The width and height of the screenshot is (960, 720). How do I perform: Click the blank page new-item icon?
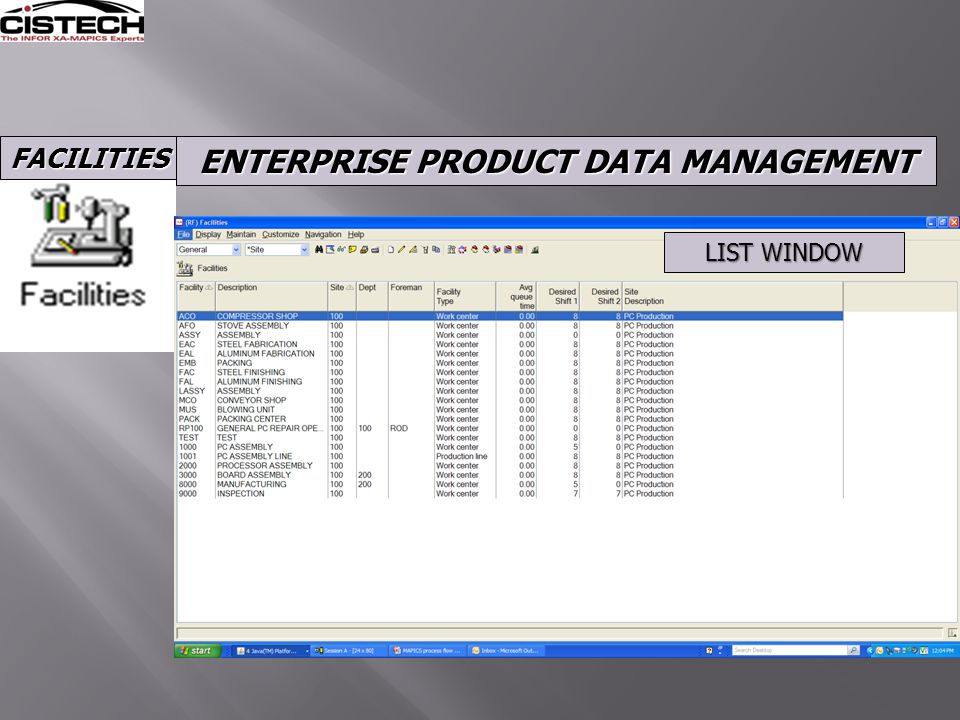pos(391,249)
